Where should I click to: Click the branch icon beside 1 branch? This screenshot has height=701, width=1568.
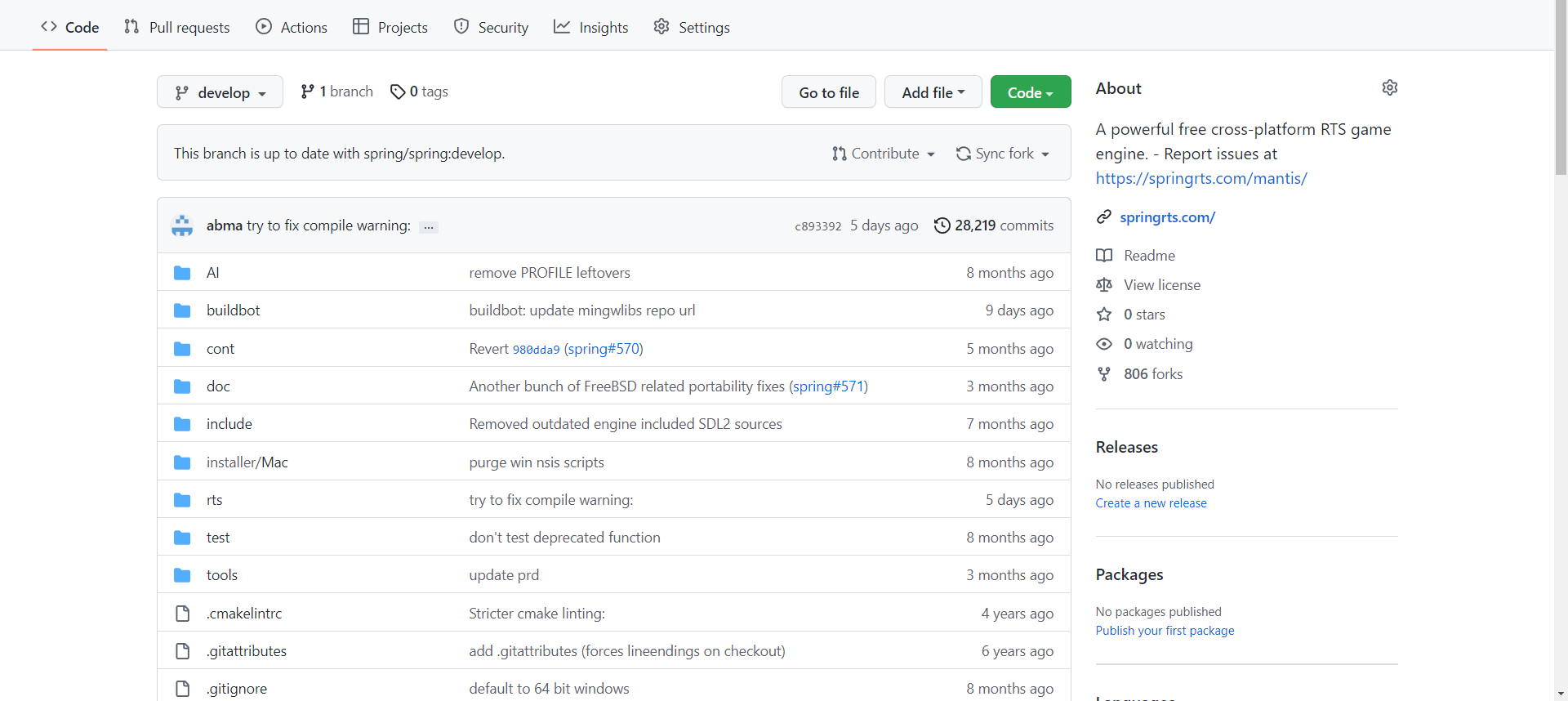307,92
